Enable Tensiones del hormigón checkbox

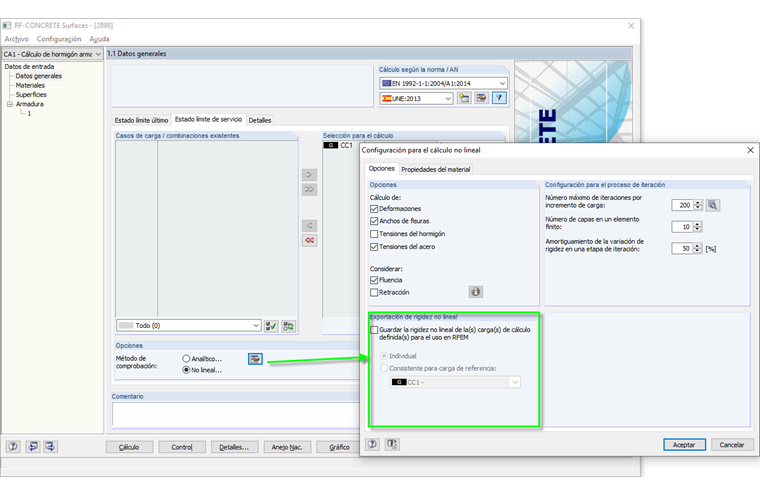[x=374, y=234]
